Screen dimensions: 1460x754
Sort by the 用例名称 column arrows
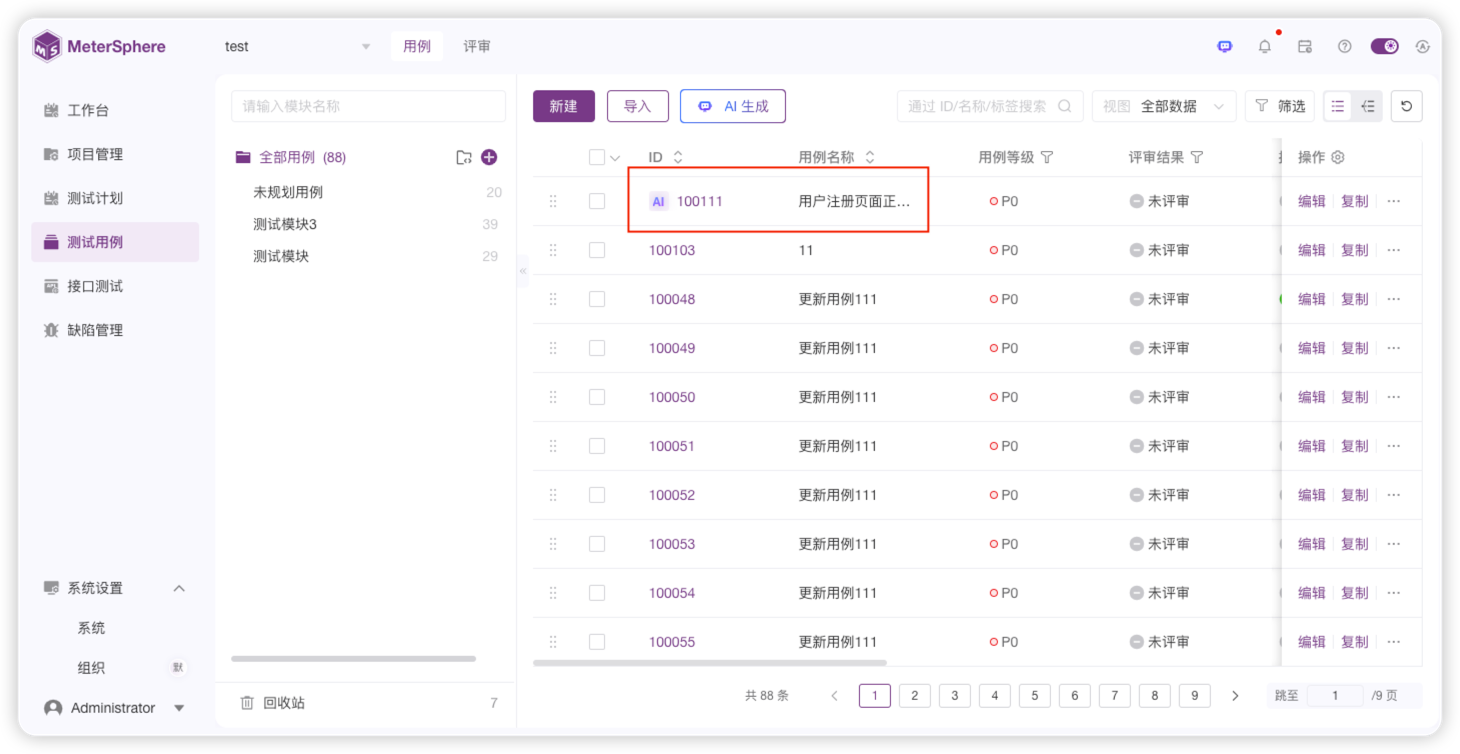click(x=870, y=157)
